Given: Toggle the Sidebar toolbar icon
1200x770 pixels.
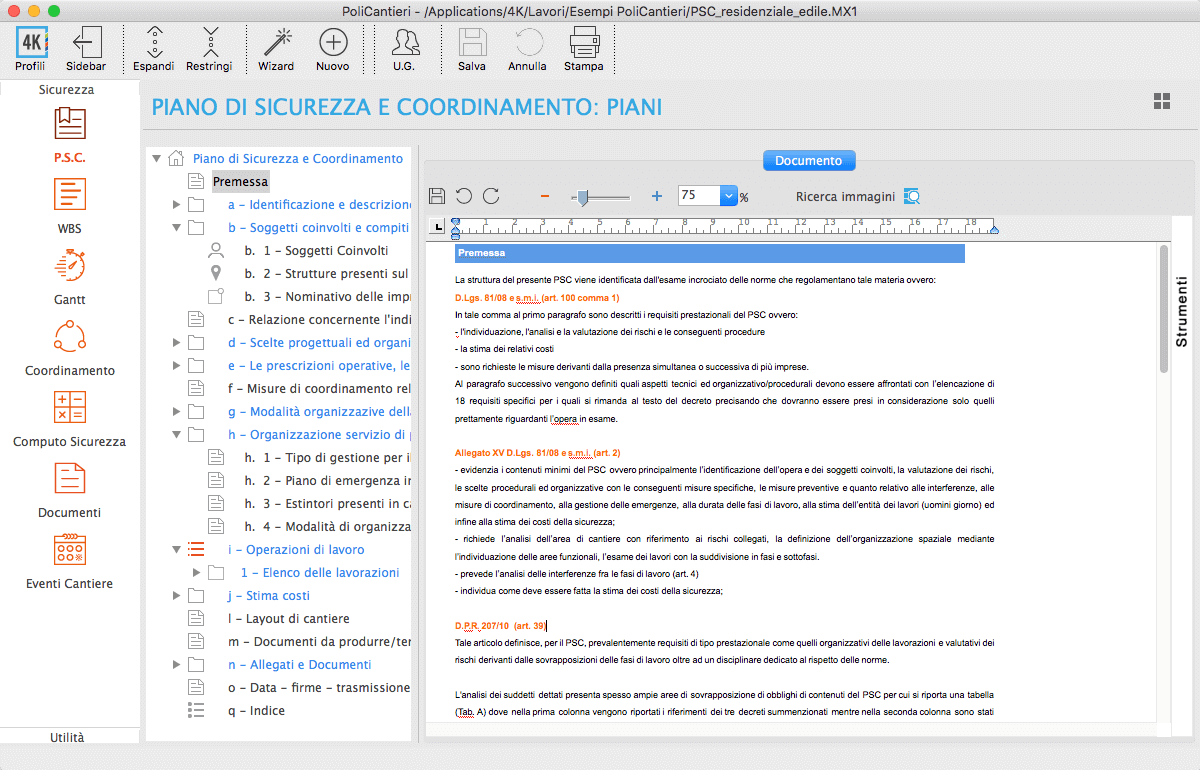Looking at the screenshot, I should (86, 43).
